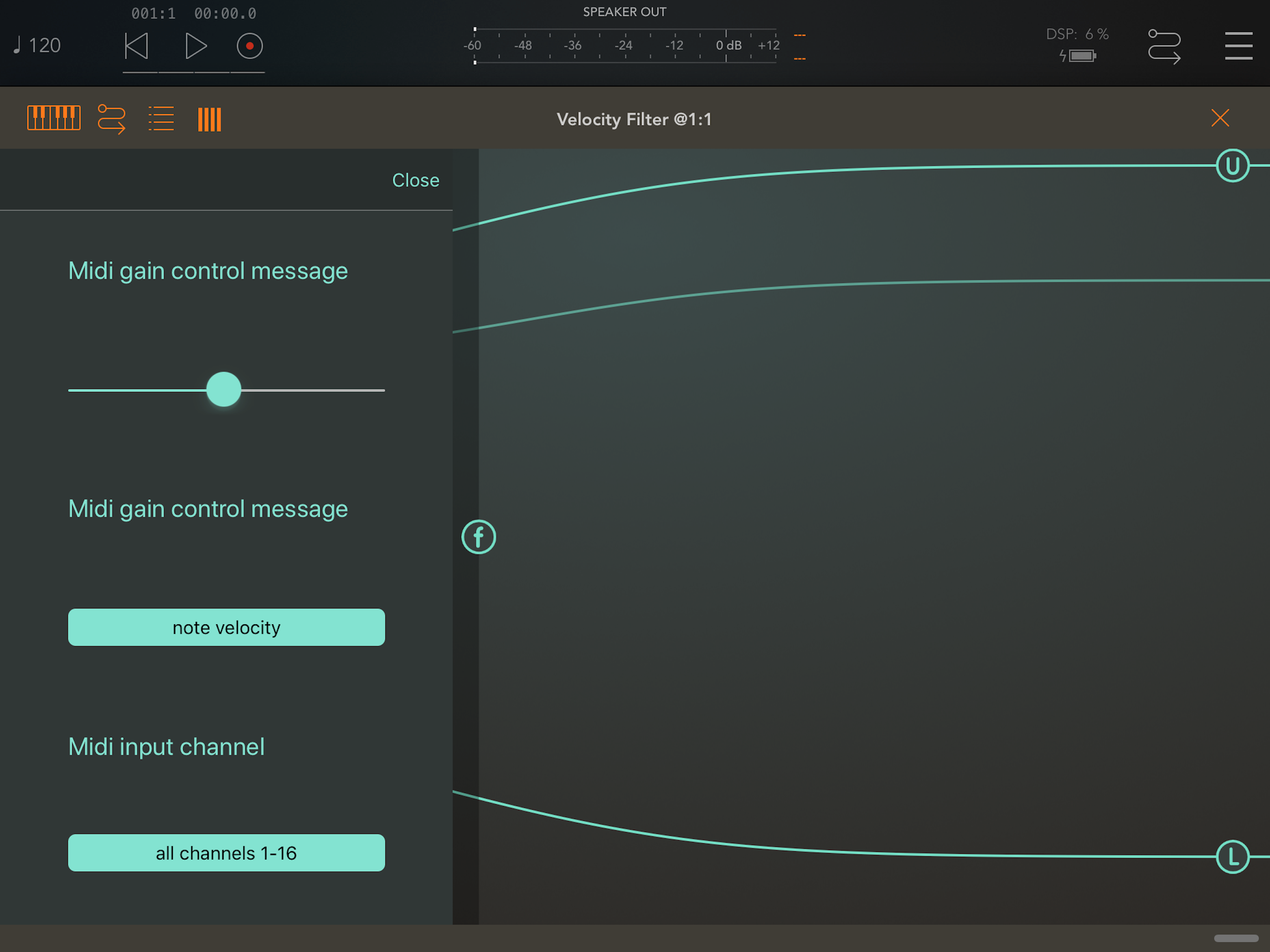The image size is (1270, 952).
Task: Open the signal routing view in orange toolbar
Action: 112,119
